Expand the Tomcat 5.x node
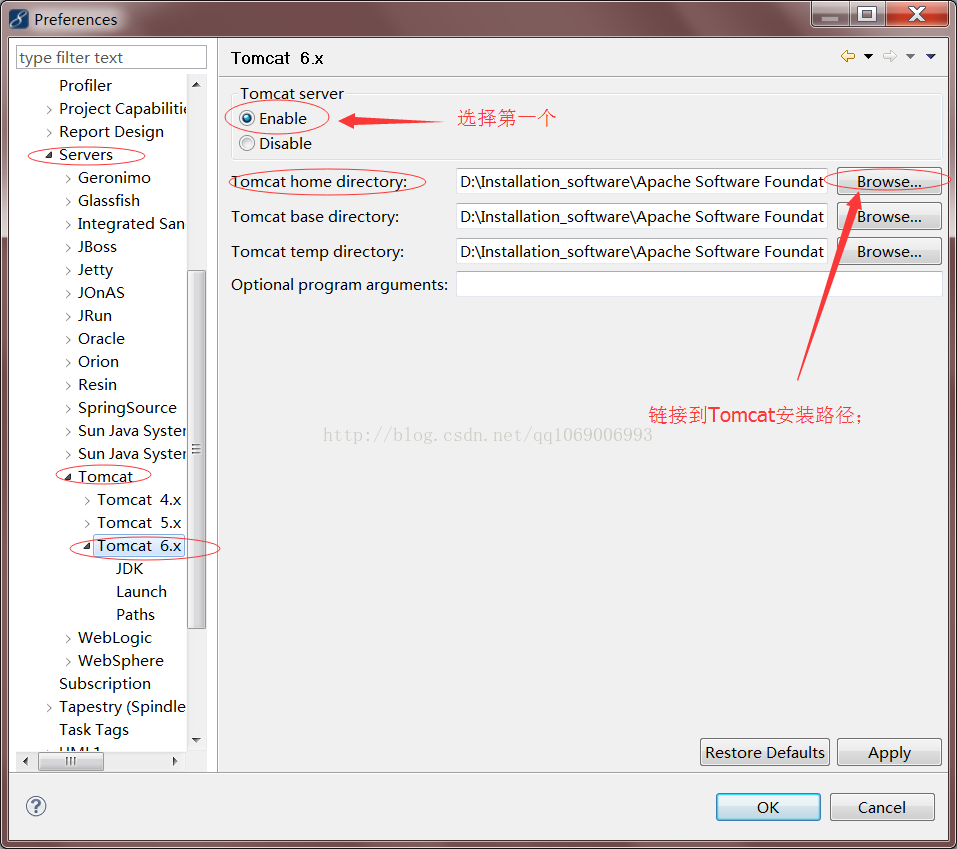This screenshot has height=849, width=957. coord(87,524)
